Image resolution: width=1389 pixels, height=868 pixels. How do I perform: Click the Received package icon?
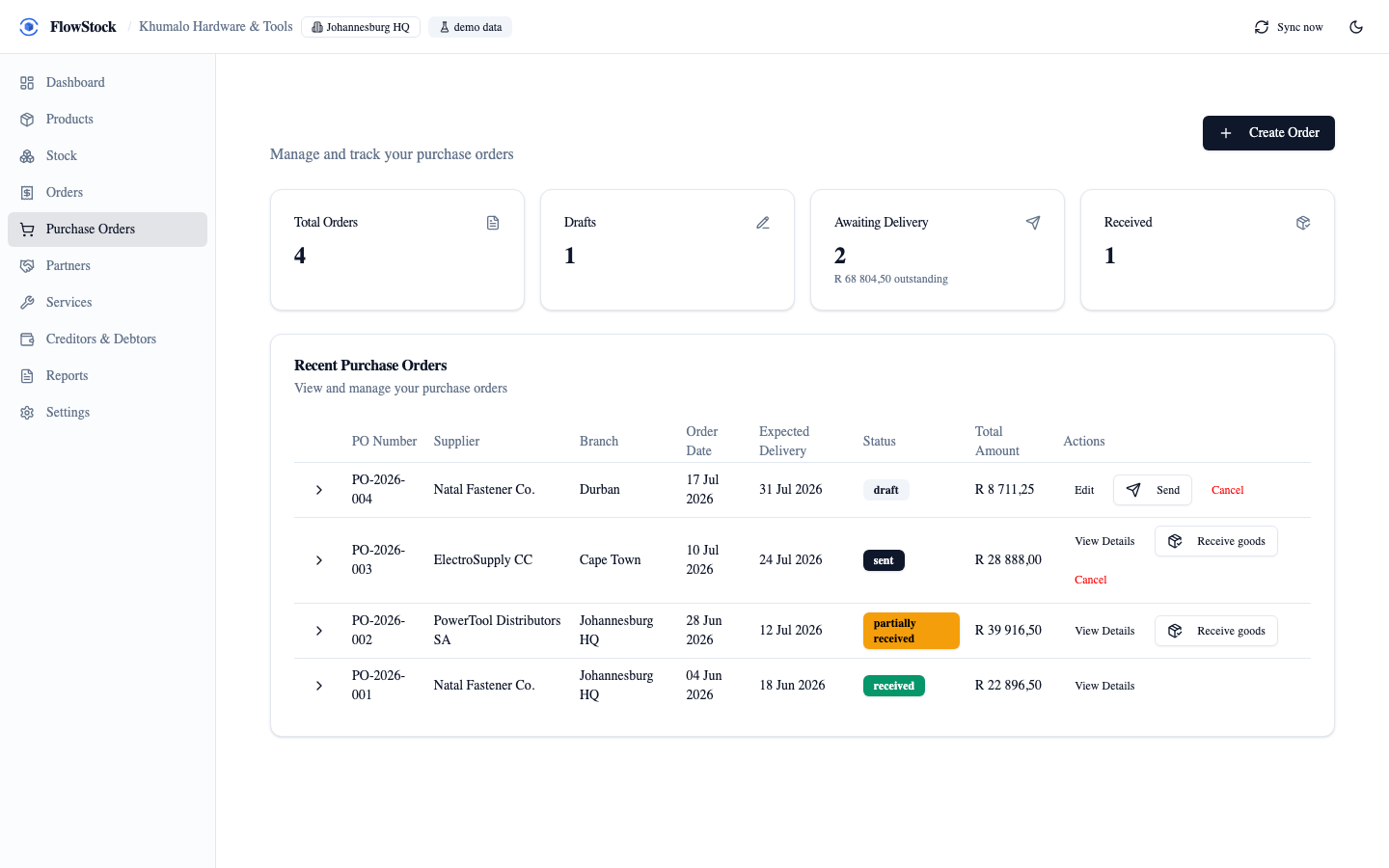tap(1303, 223)
